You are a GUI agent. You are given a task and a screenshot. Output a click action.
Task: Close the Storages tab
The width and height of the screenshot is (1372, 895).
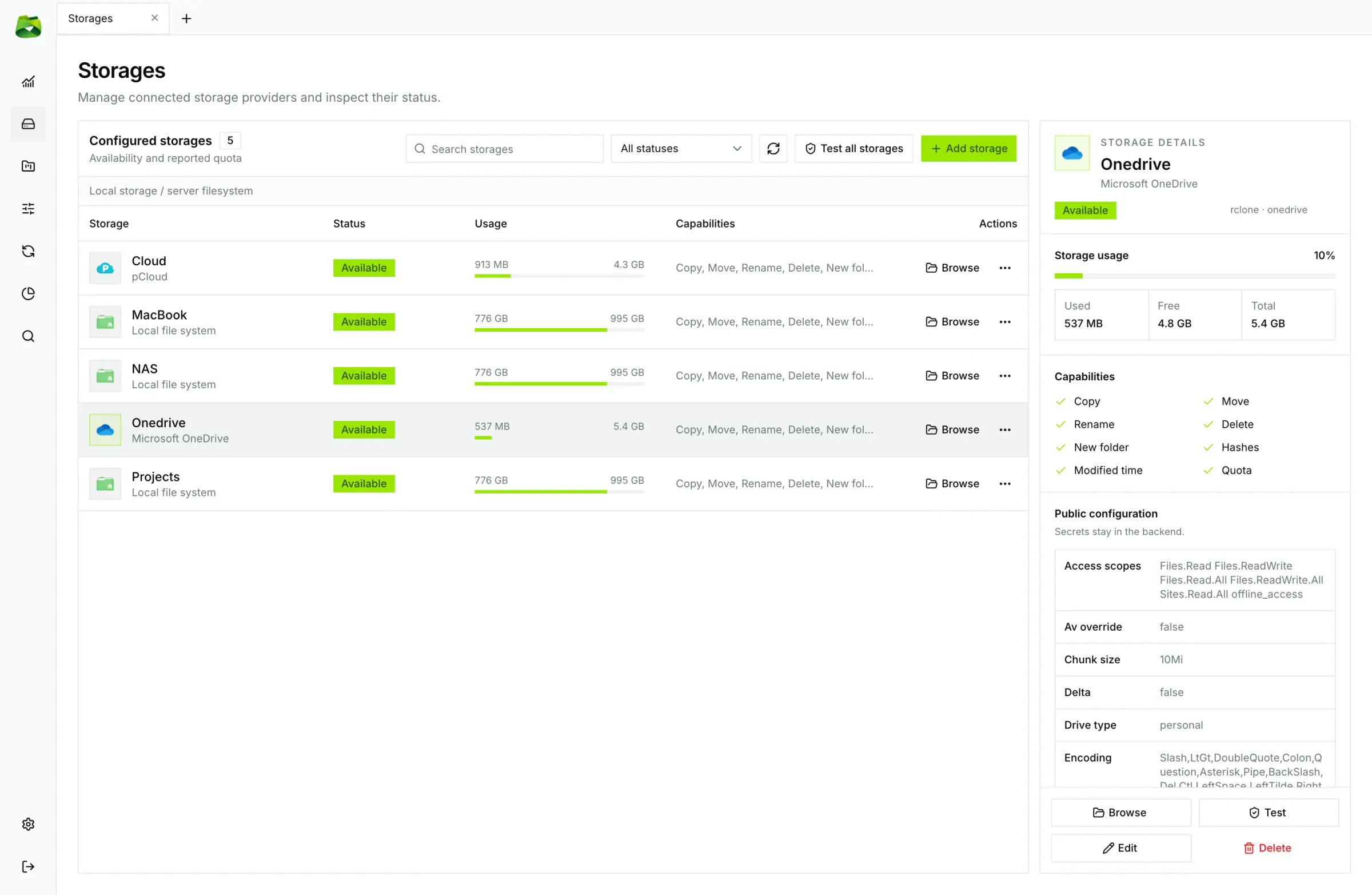(154, 18)
